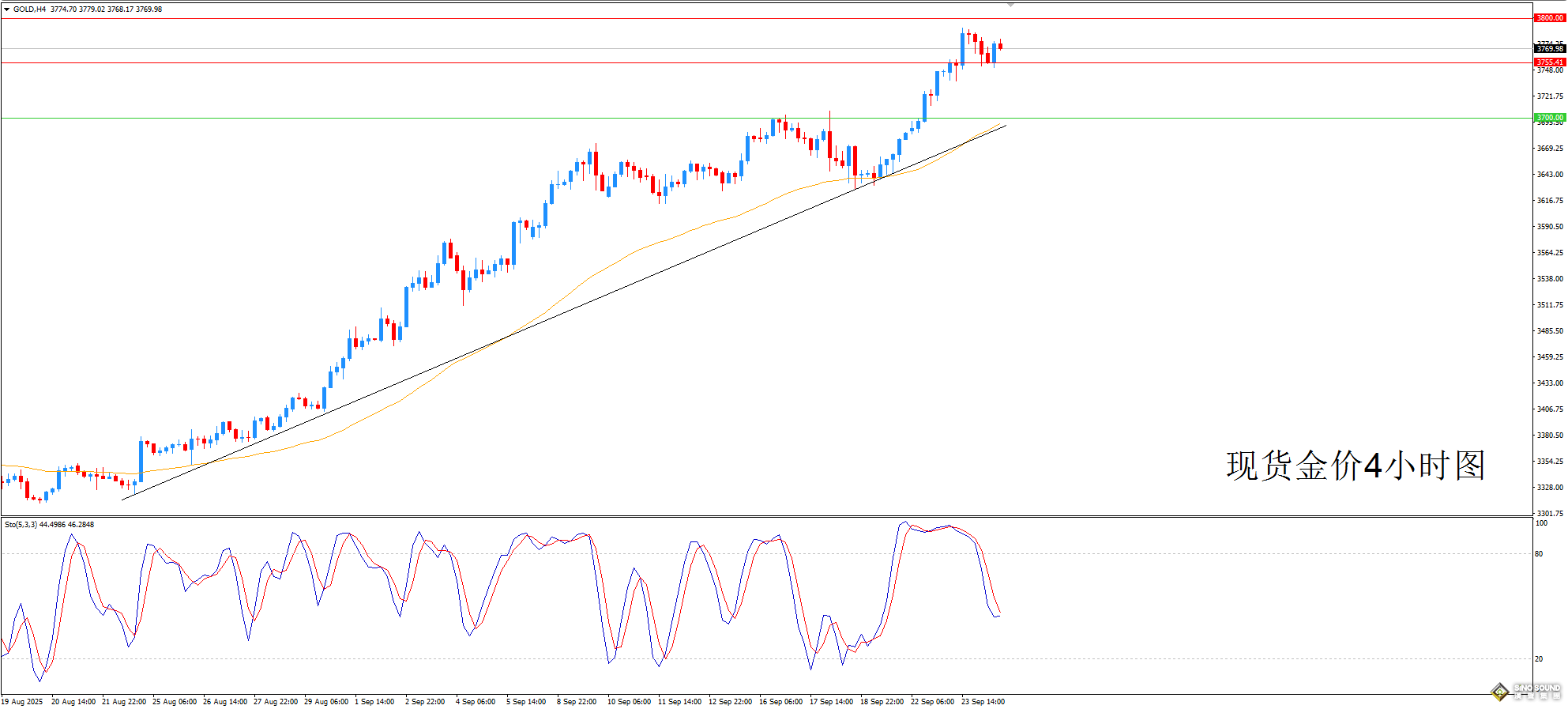Click the stochastic 100 scale value
This screenshot has height=709, width=1568.
[x=1541, y=523]
